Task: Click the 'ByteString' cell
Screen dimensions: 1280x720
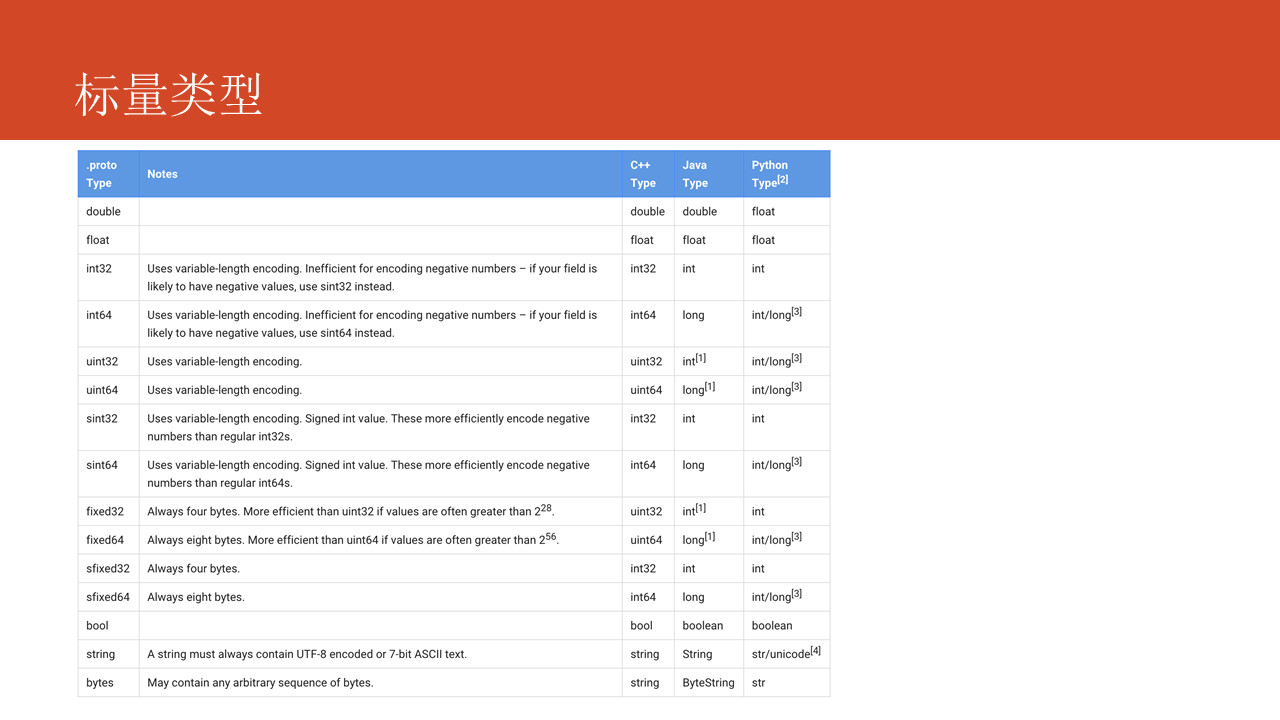Action: tap(708, 683)
